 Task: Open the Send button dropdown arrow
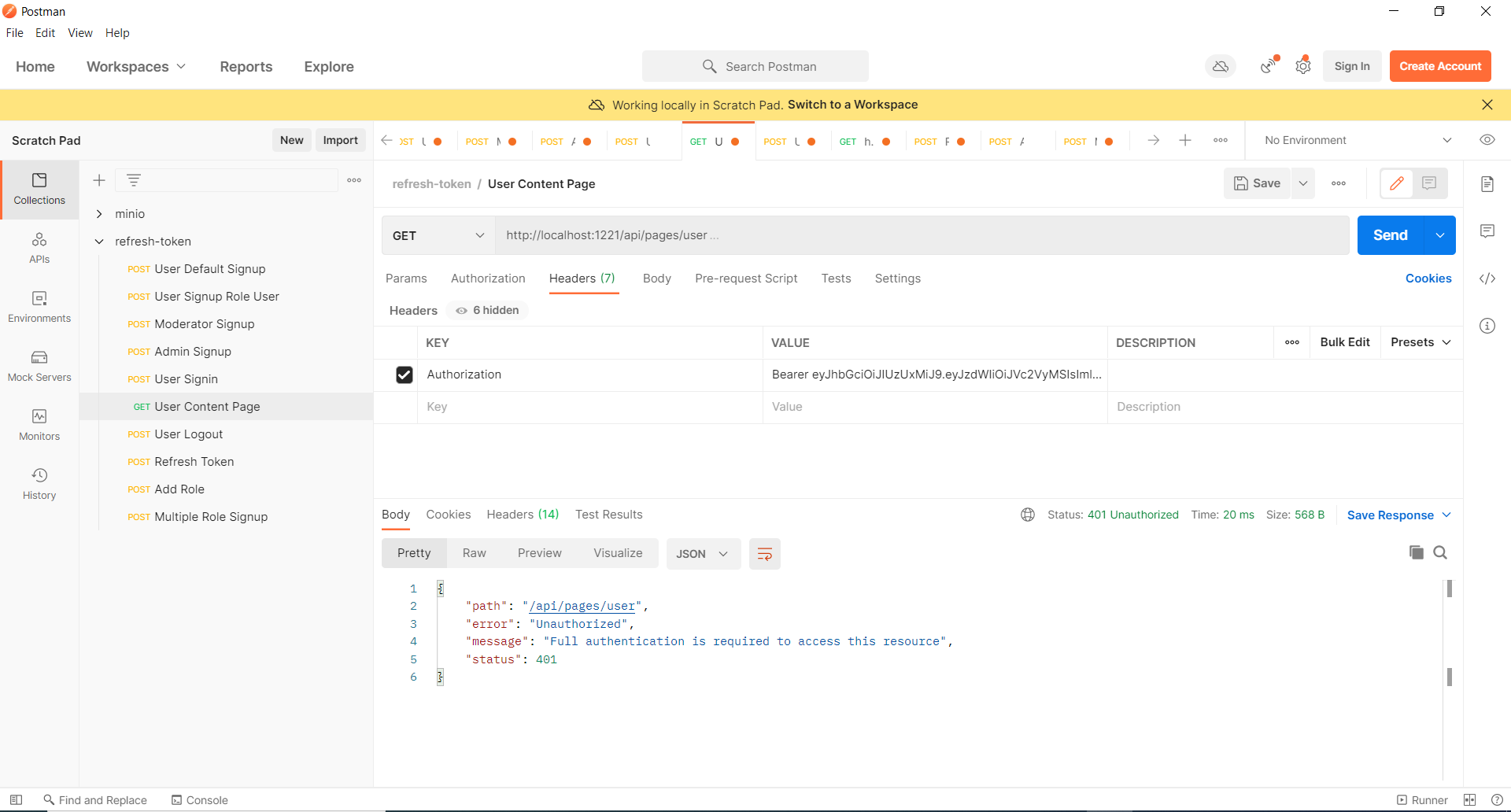tap(1439, 235)
